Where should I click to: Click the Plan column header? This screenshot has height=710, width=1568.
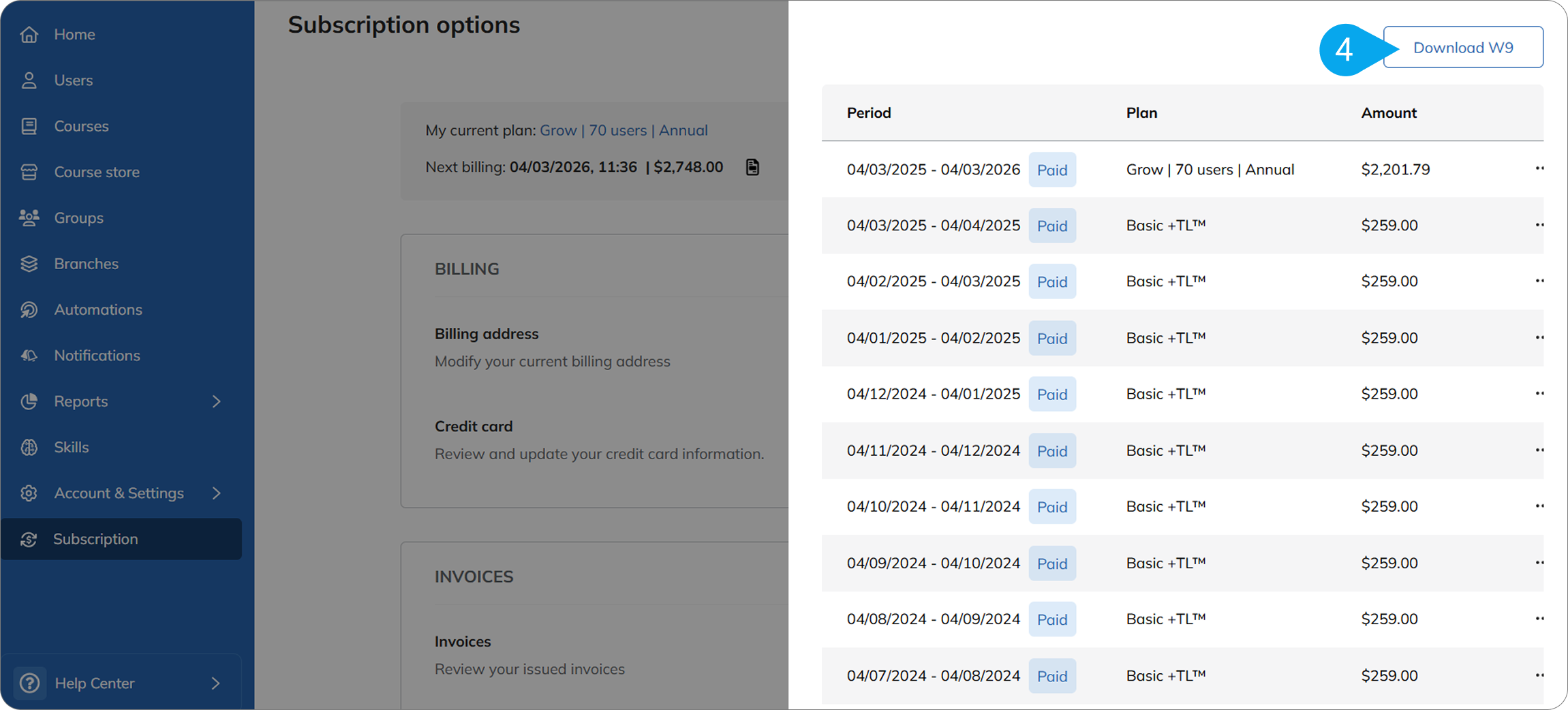[x=1141, y=113]
